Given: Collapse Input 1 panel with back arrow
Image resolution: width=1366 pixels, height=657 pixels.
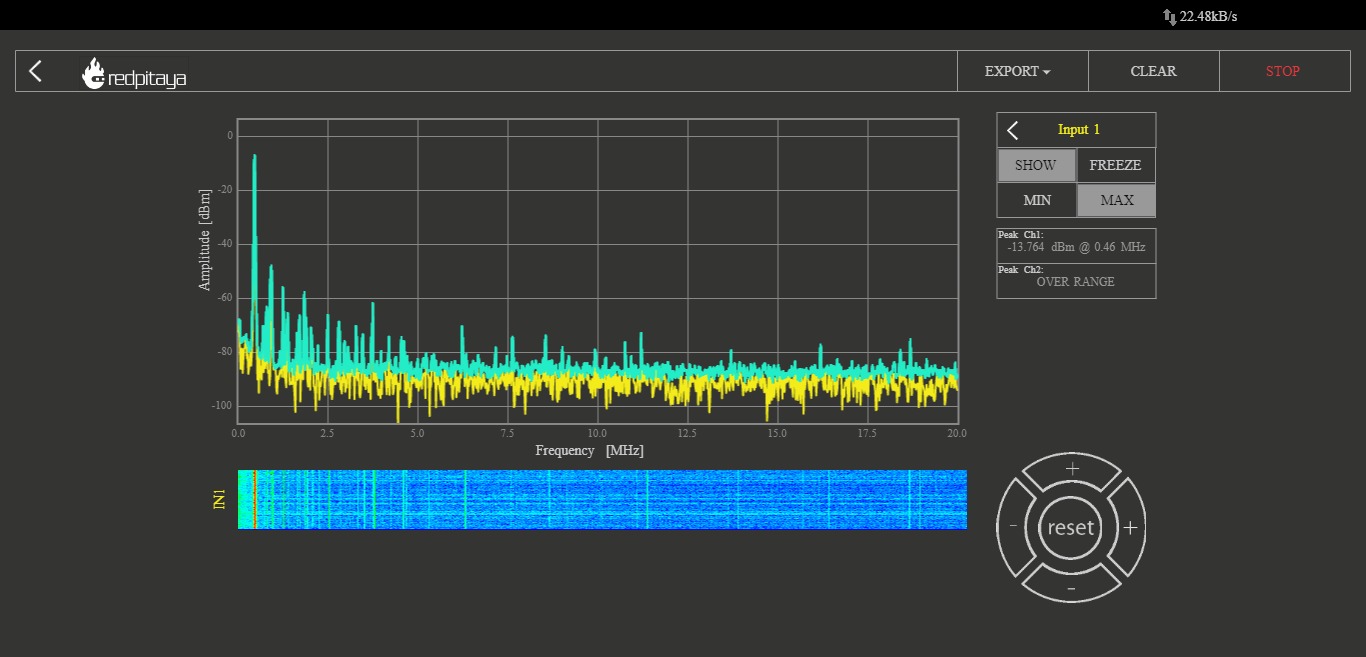Looking at the screenshot, I should pyautogui.click(x=1013, y=130).
